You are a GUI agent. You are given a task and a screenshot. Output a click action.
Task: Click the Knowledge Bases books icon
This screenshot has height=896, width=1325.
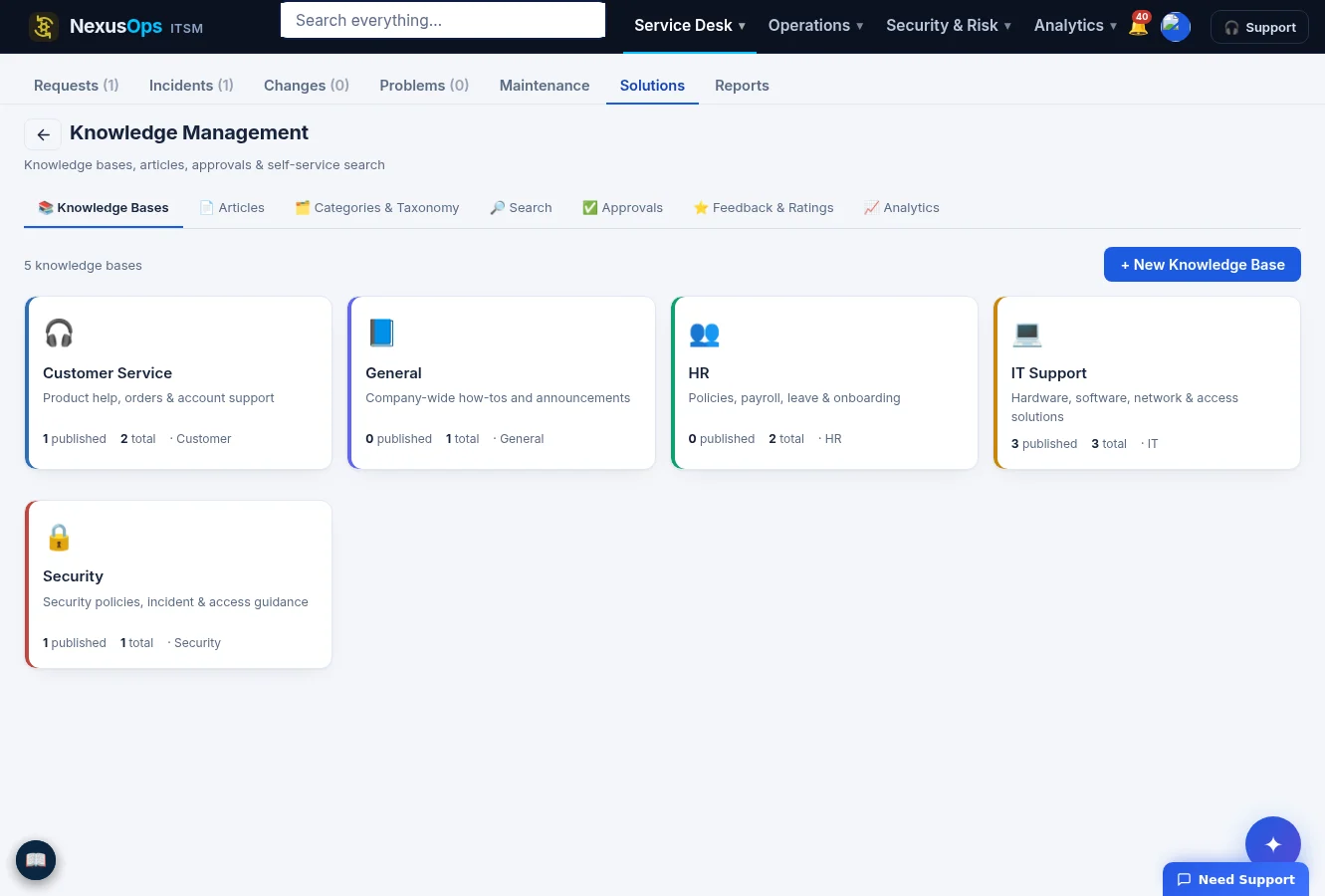click(x=46, y=208)
